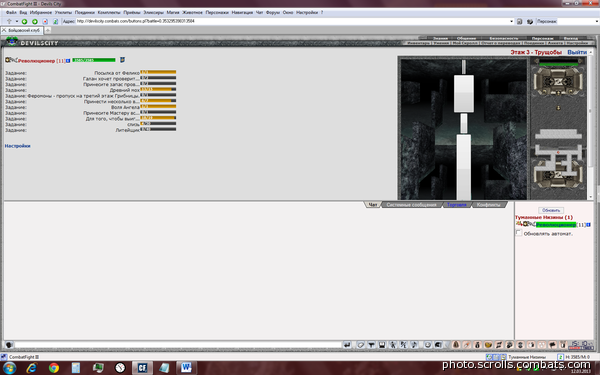Viewport: 600px width, 375px height.
Task: Click the character name Революционер at top left
Action: [x=36, y=60]
